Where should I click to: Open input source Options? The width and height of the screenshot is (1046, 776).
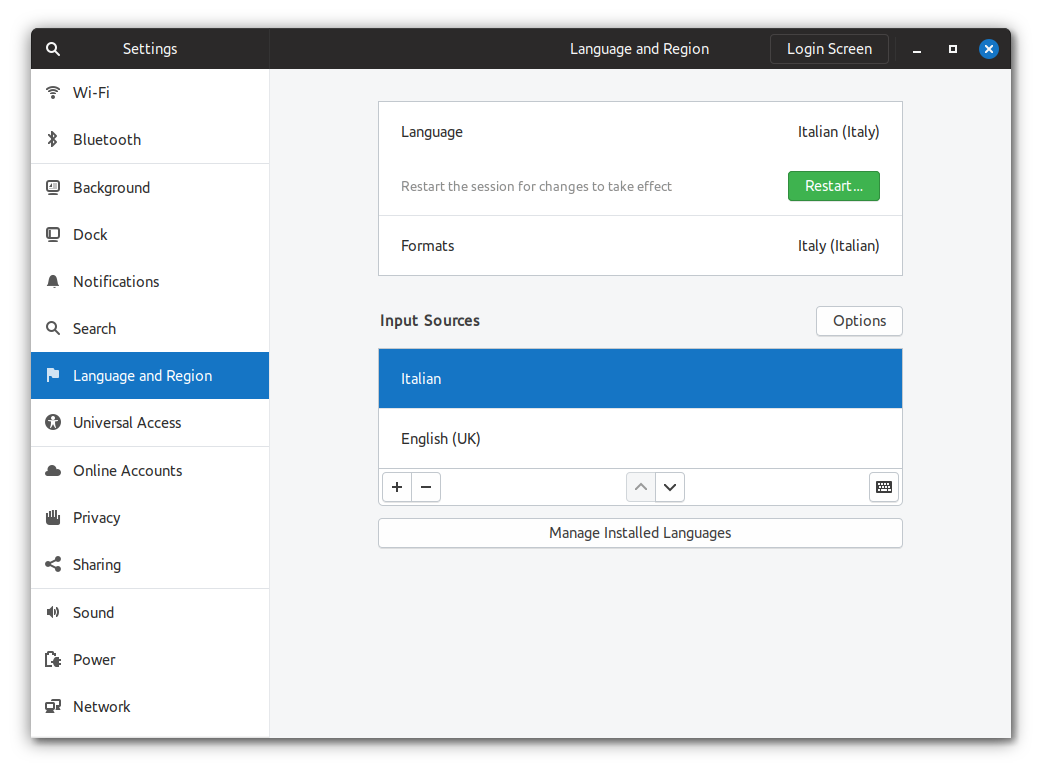pyautogui.click(x=859, y=321)
